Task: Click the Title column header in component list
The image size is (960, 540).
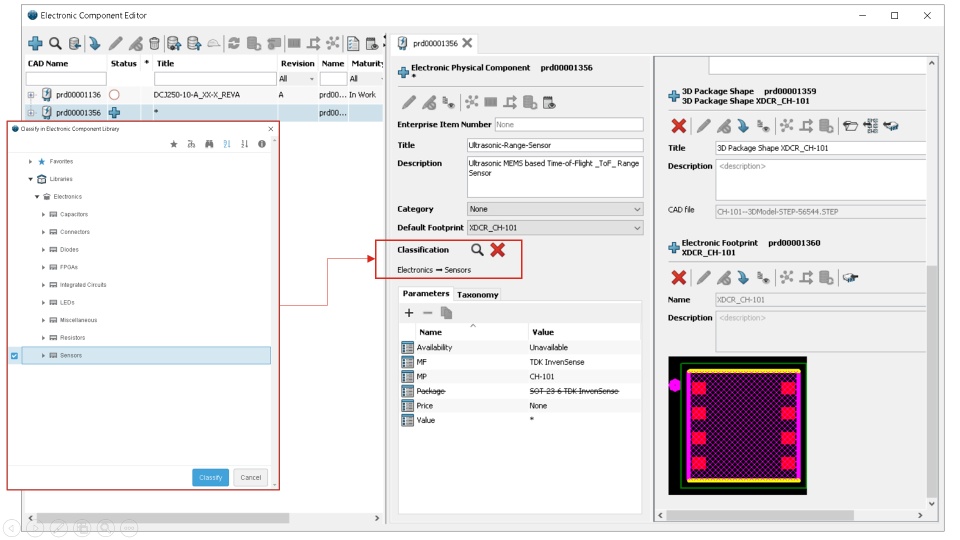Action: (165, 64)
